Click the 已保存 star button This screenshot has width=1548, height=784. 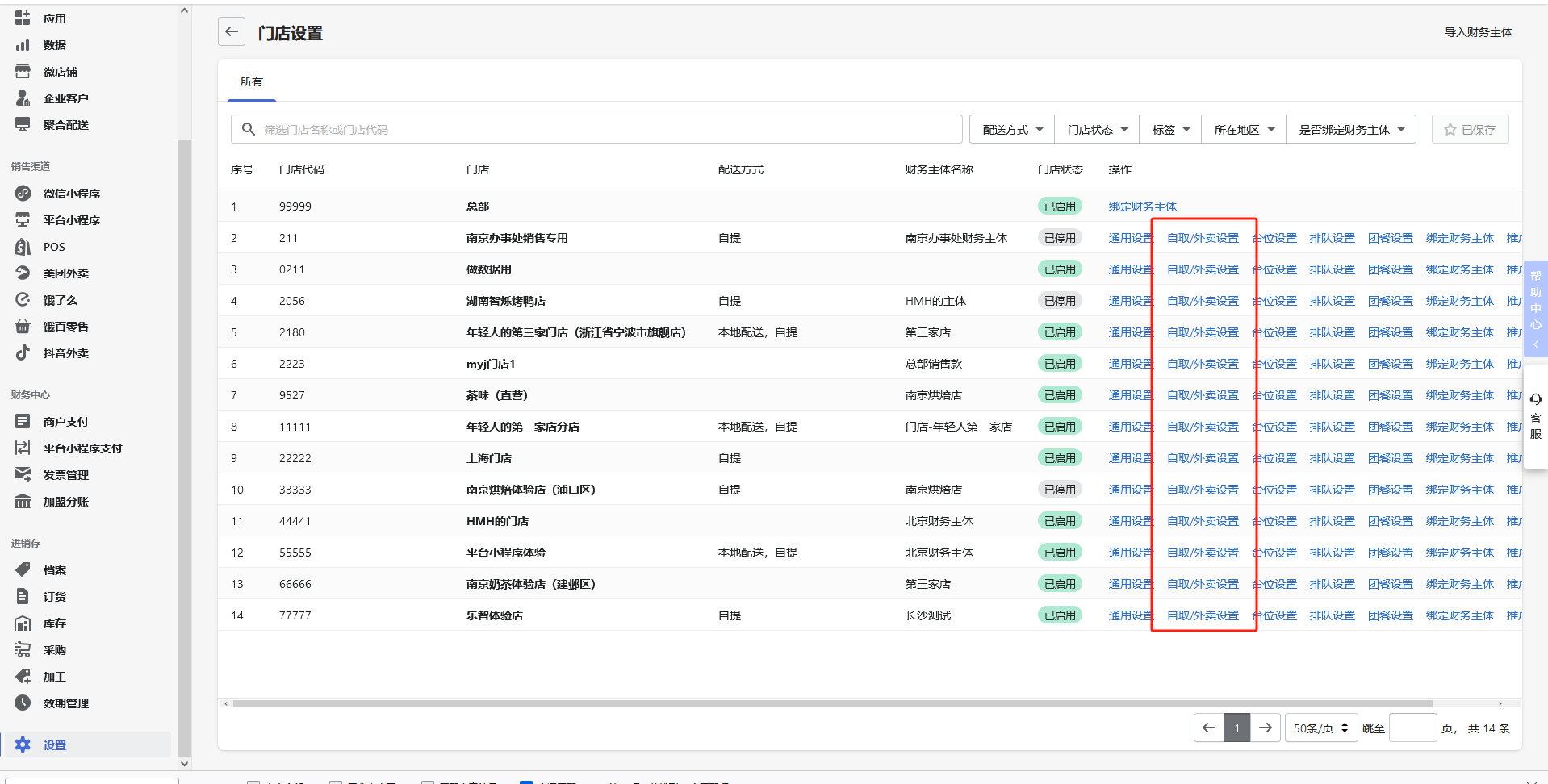[1470, 130]
